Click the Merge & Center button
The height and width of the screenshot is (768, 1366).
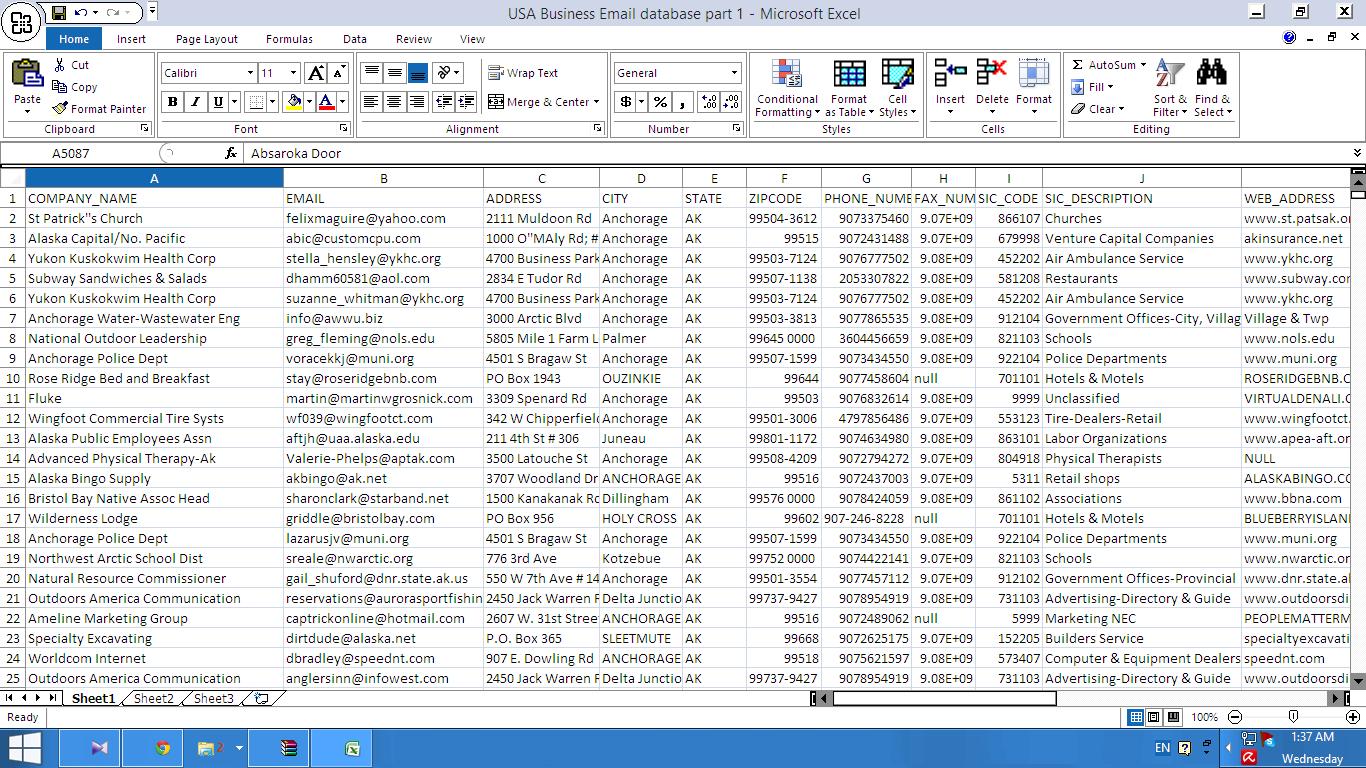(538, 102)
